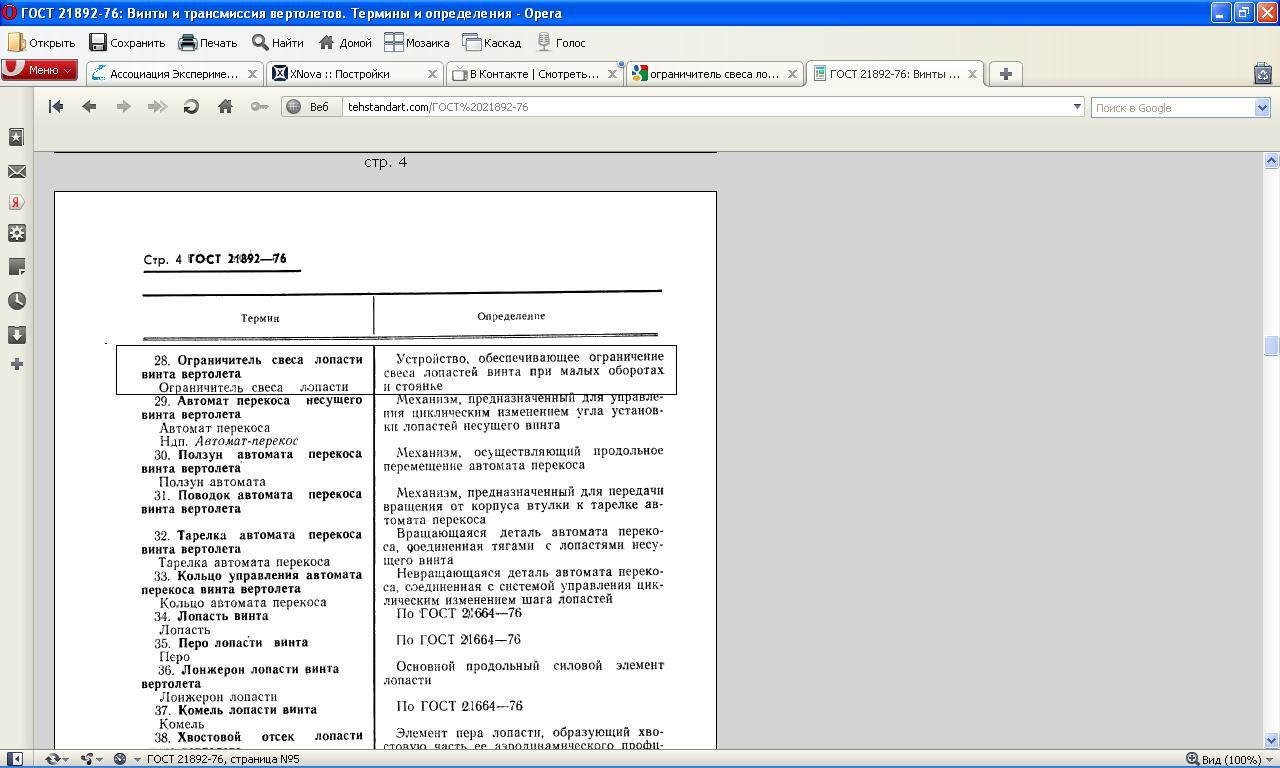Open the Mail sidebar panel

(x=17, y=172)
